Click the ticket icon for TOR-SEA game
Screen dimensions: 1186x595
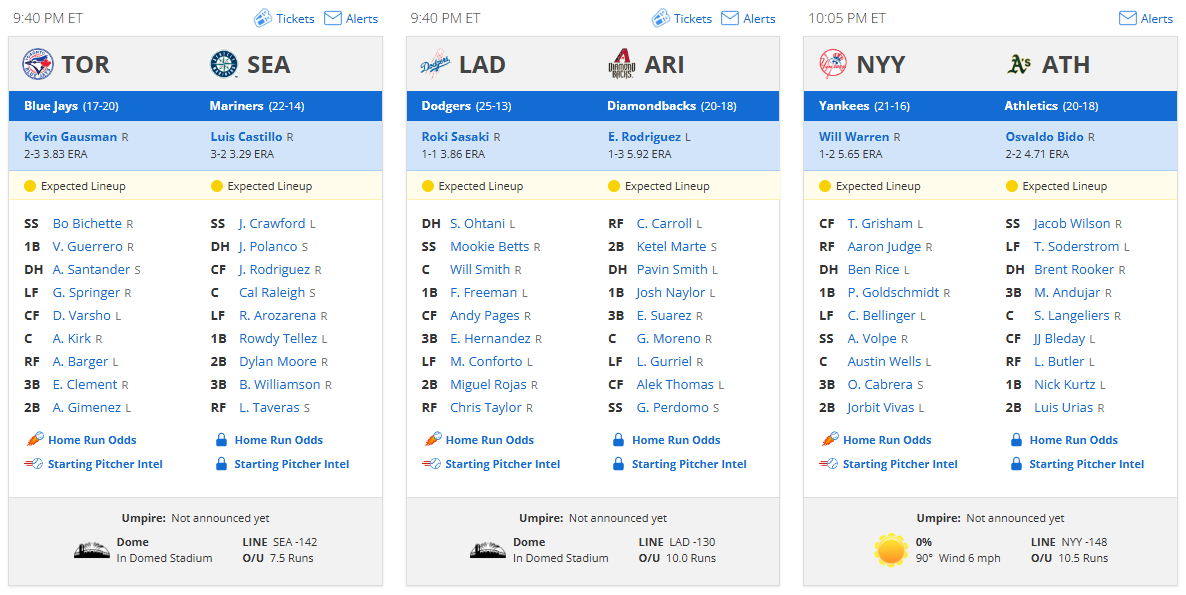tap(262, 18)
